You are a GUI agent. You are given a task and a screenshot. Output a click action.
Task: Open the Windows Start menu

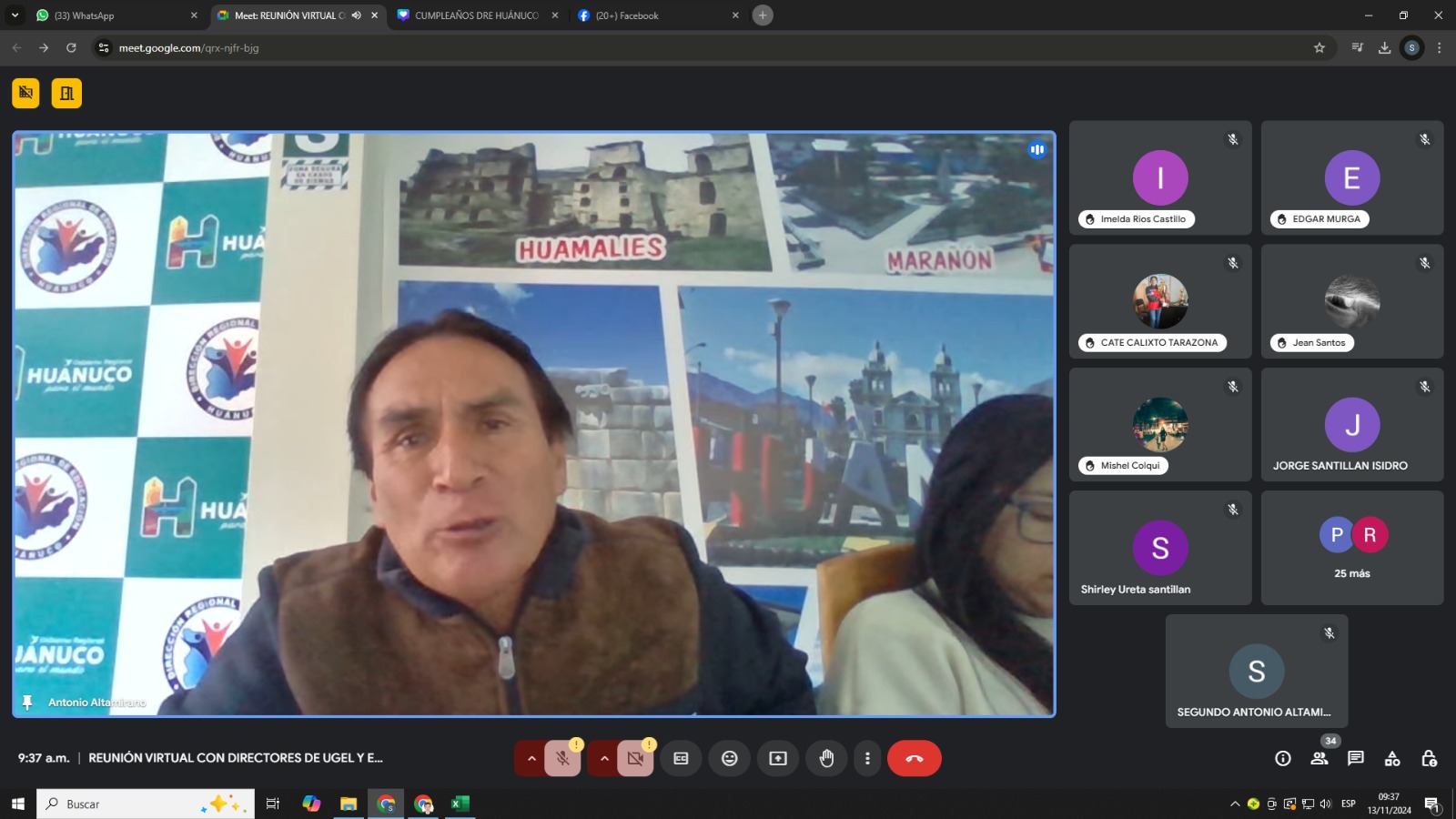[17, 804]
